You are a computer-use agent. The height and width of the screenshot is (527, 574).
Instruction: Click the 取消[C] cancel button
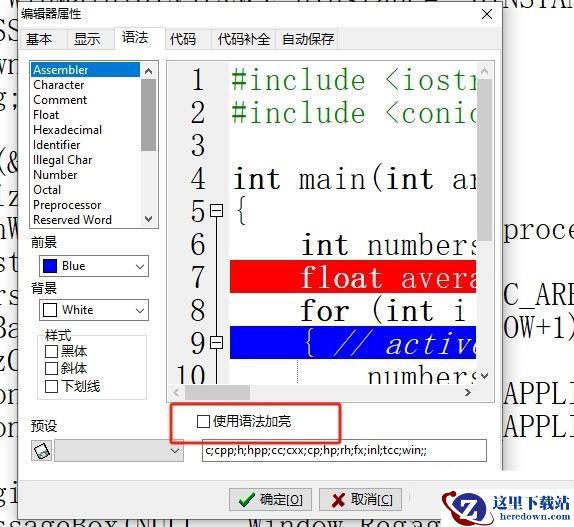(360, 500)
